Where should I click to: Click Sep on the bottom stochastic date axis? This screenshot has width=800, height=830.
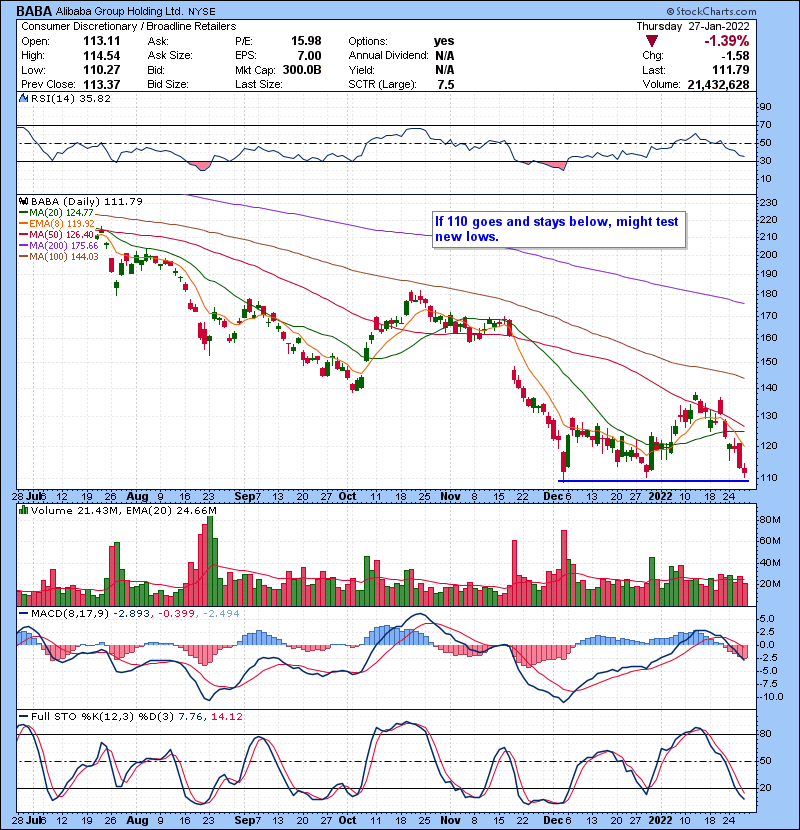[244, 820]
